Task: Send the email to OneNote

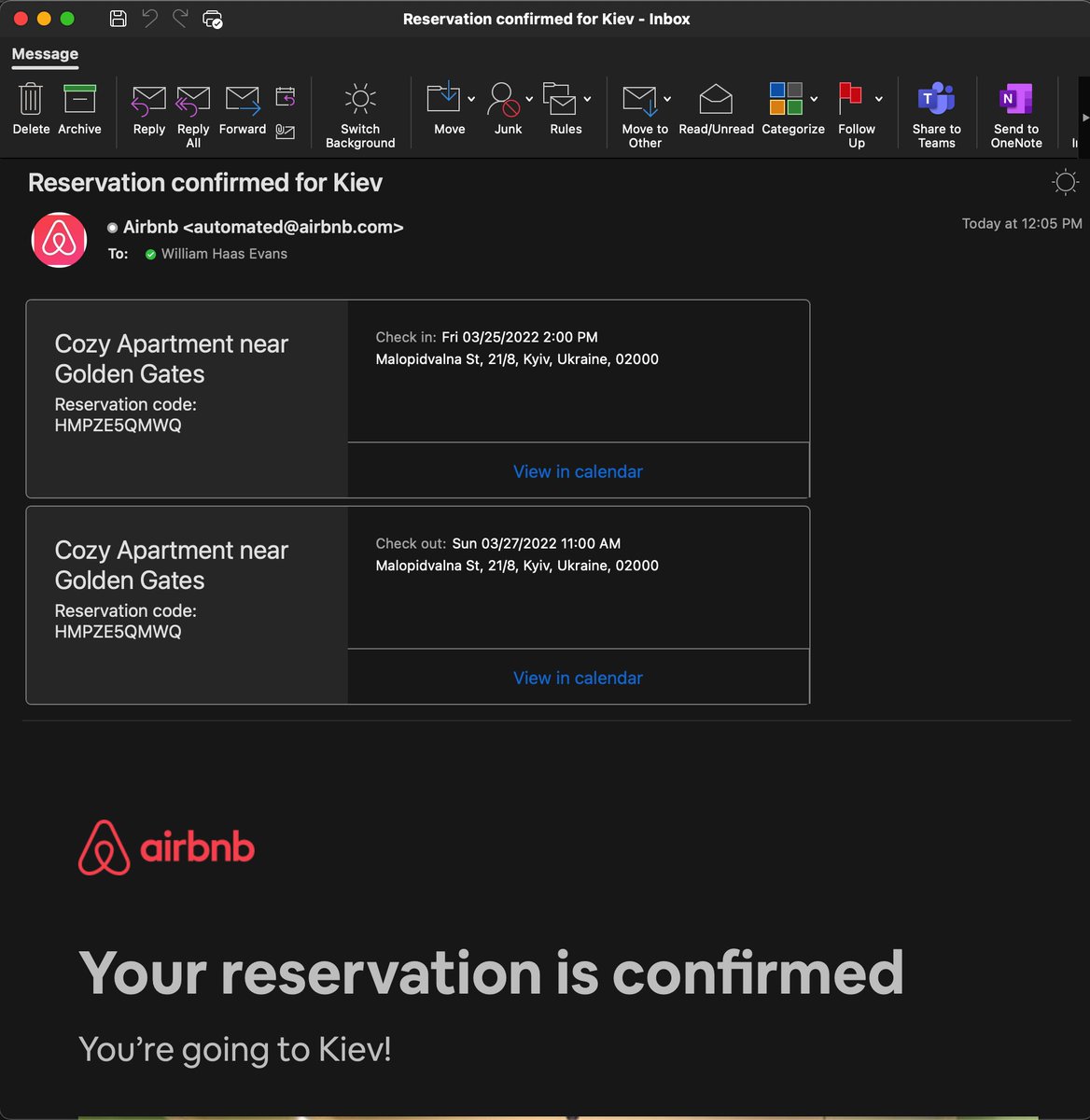Action: coord(1016,116)
